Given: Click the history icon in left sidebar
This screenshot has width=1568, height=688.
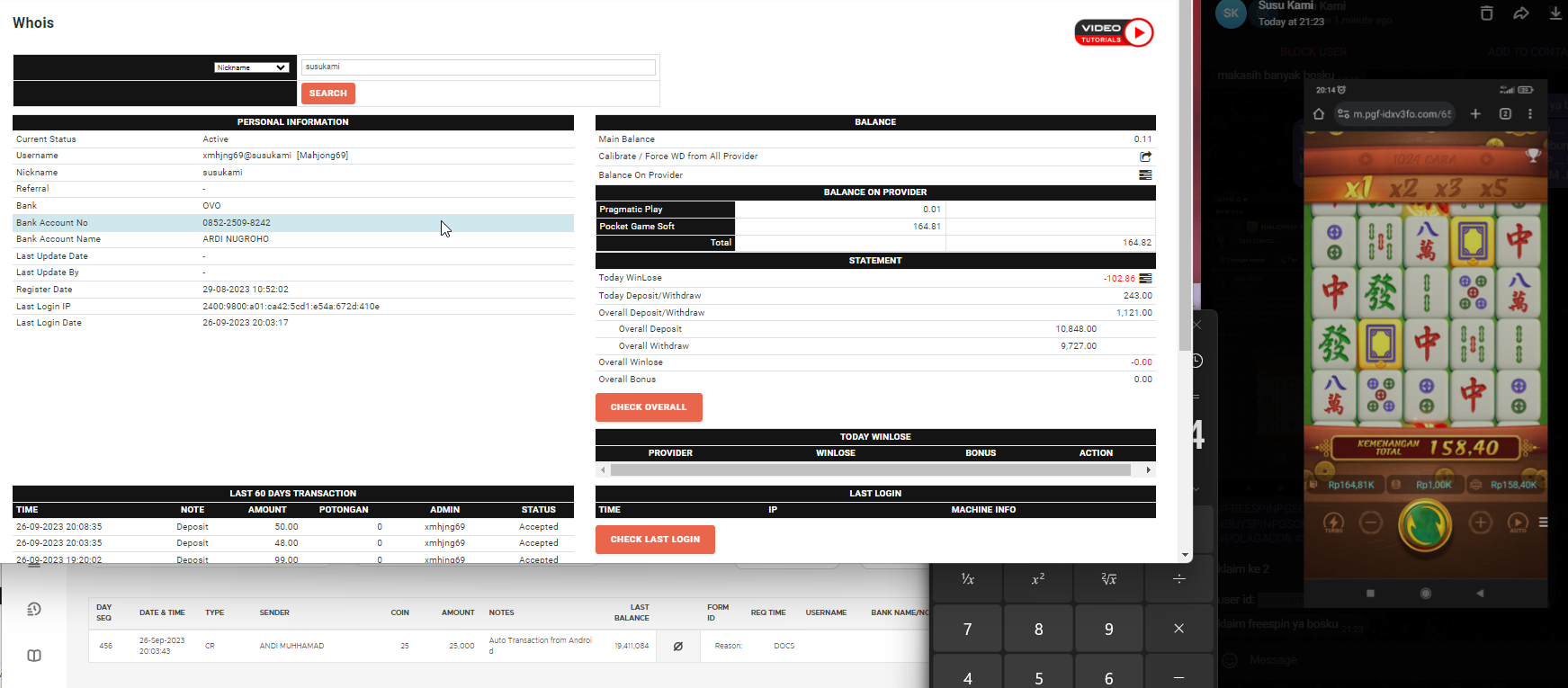Looking at the screenshot, I should pyautogui.click(x=34, y=609).
